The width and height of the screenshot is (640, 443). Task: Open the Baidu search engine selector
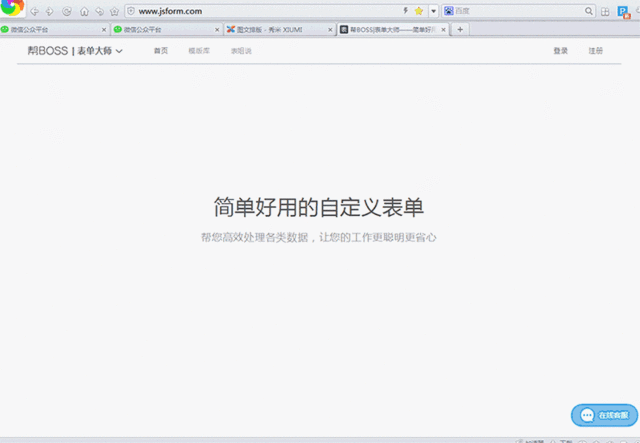(x=449, y=11)
